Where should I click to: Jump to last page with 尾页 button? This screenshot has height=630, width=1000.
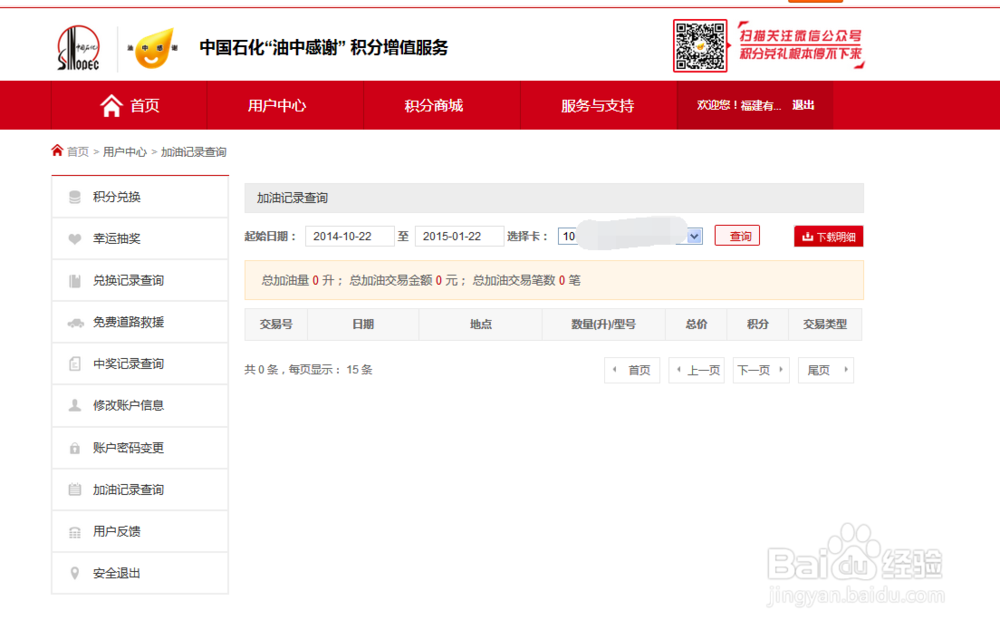click(x=826, y=370)
